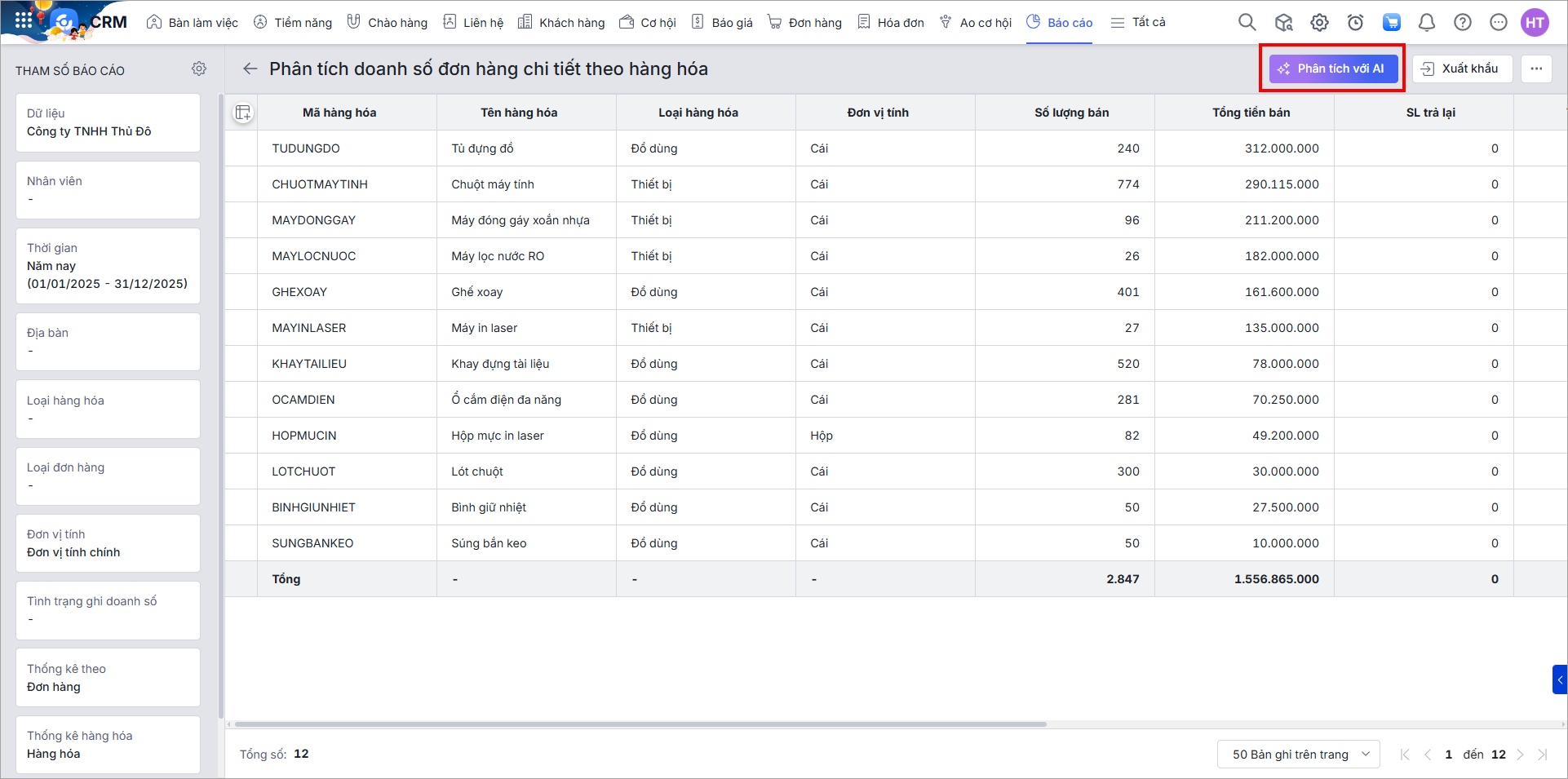
Task: Click Phân tích với AI button
Action: click(x=1332, y=69)
